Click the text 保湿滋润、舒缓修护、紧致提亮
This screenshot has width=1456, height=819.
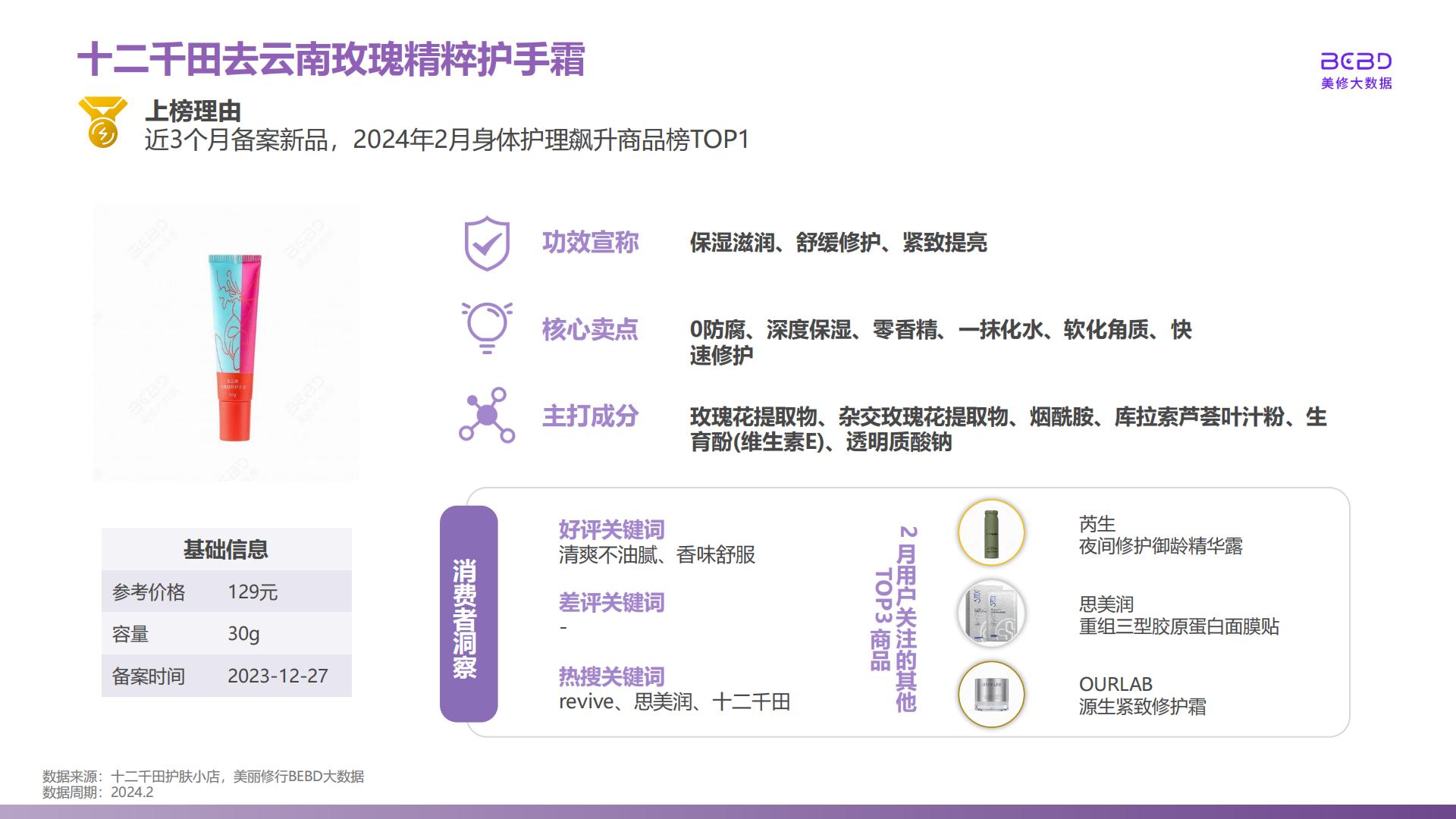click(x=838, y=243)
